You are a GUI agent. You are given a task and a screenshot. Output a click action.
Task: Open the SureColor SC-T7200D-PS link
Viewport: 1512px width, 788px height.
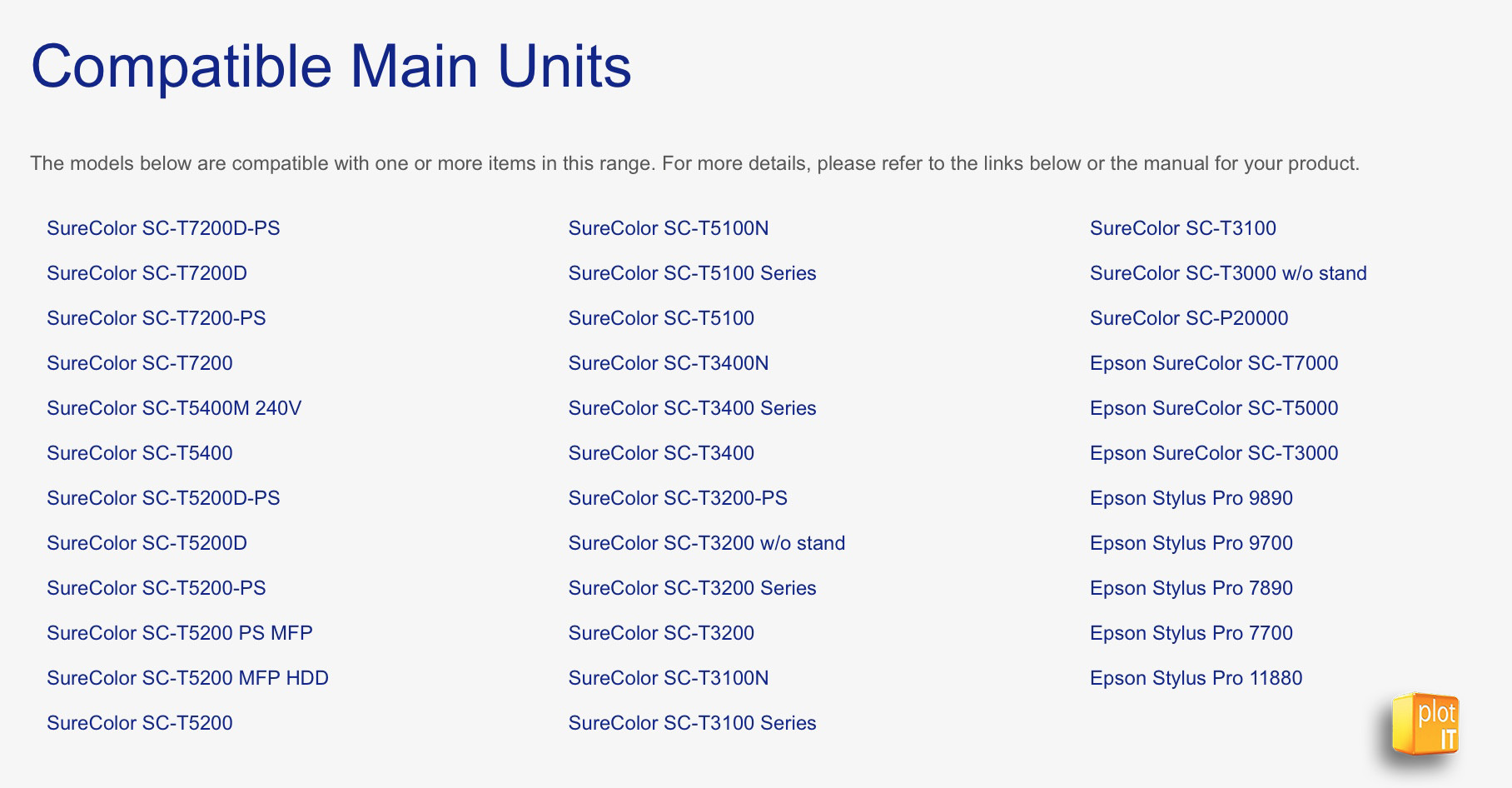click(163, 228)
